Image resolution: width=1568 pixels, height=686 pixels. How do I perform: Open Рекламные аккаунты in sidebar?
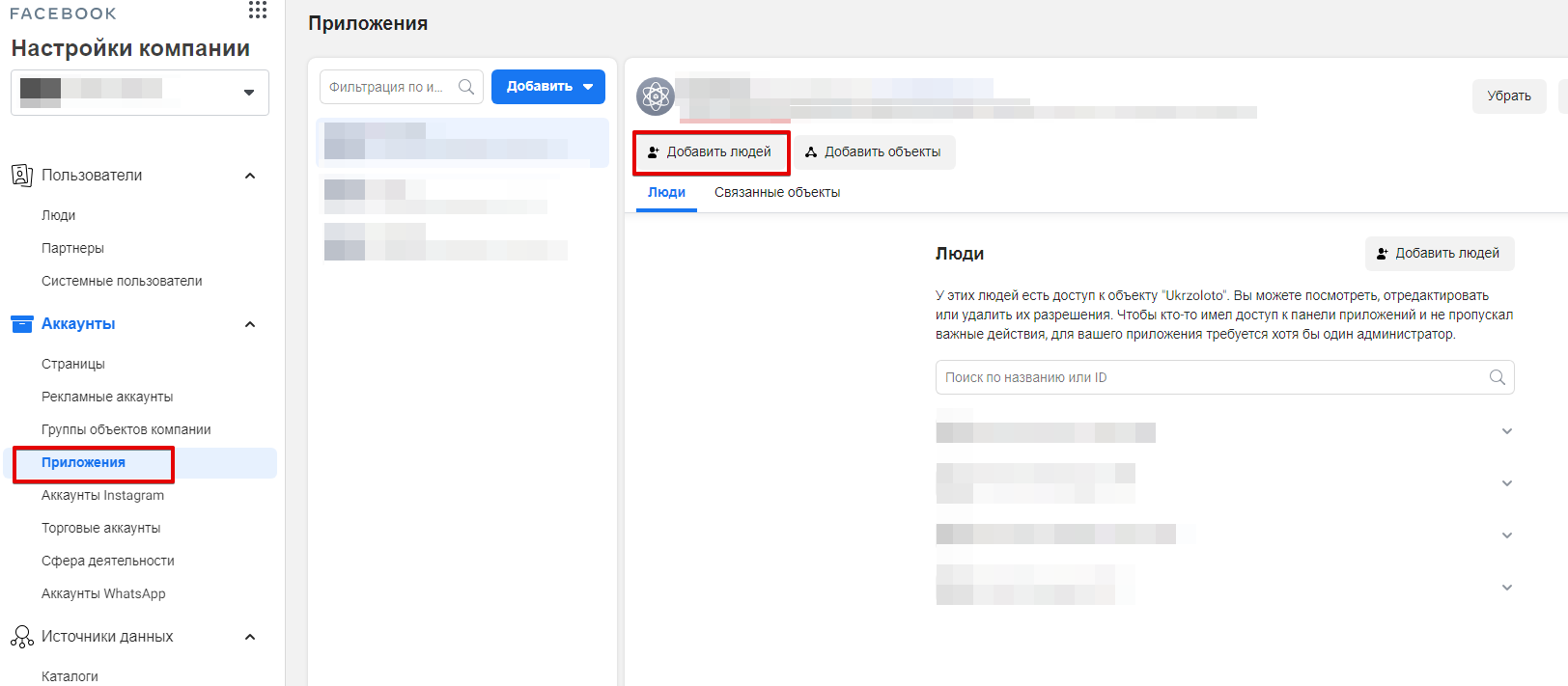pos(107,397)
